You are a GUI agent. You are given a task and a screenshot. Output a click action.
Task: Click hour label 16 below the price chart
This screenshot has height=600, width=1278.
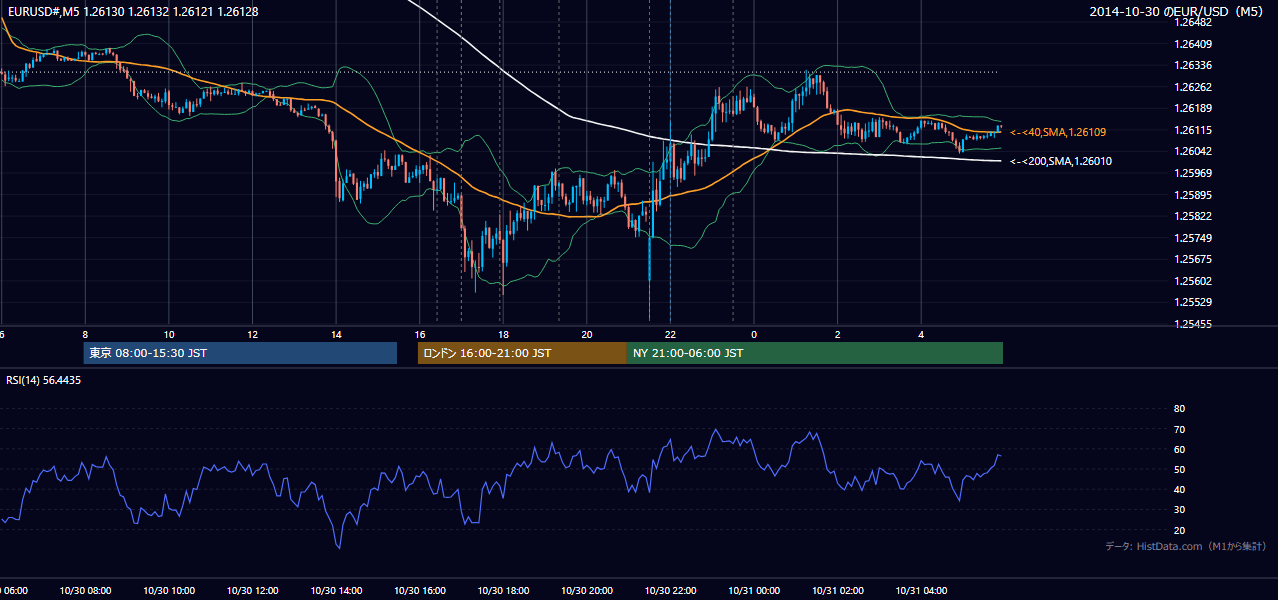point(421,334)
